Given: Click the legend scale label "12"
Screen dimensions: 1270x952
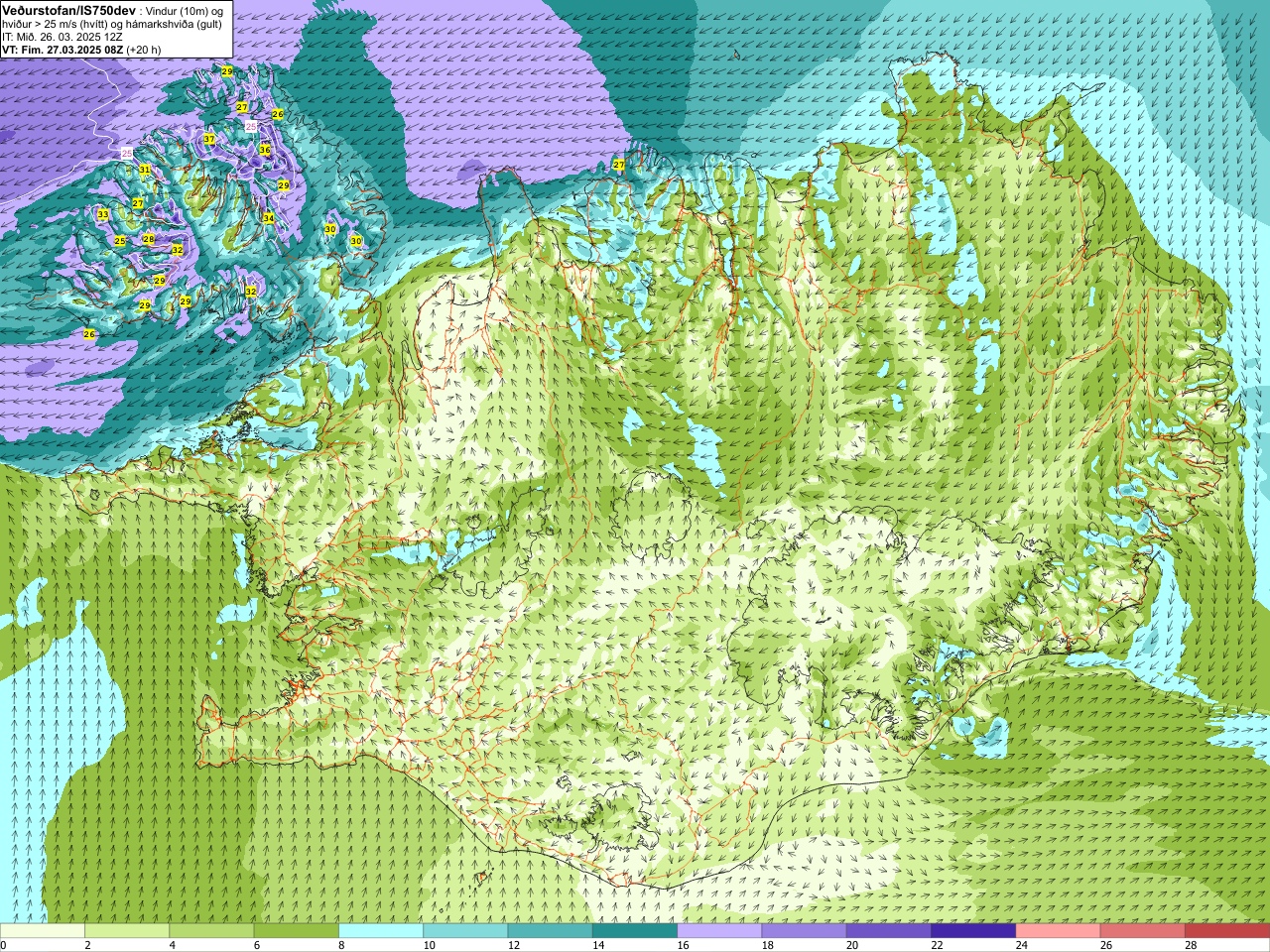Looking at the screenshot, I should (x=514, y=945).
